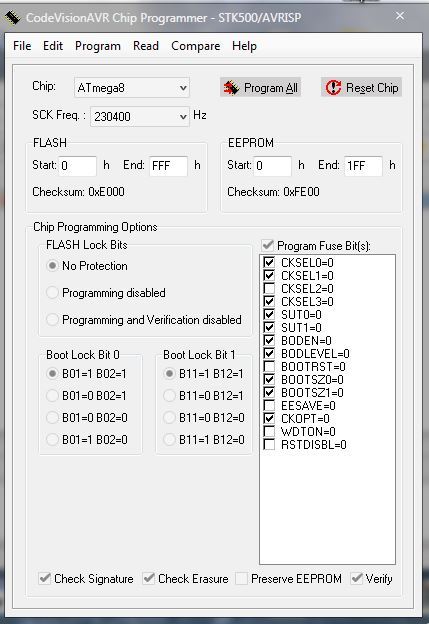
Task: Open the Program menu
Action: point(98,46)
